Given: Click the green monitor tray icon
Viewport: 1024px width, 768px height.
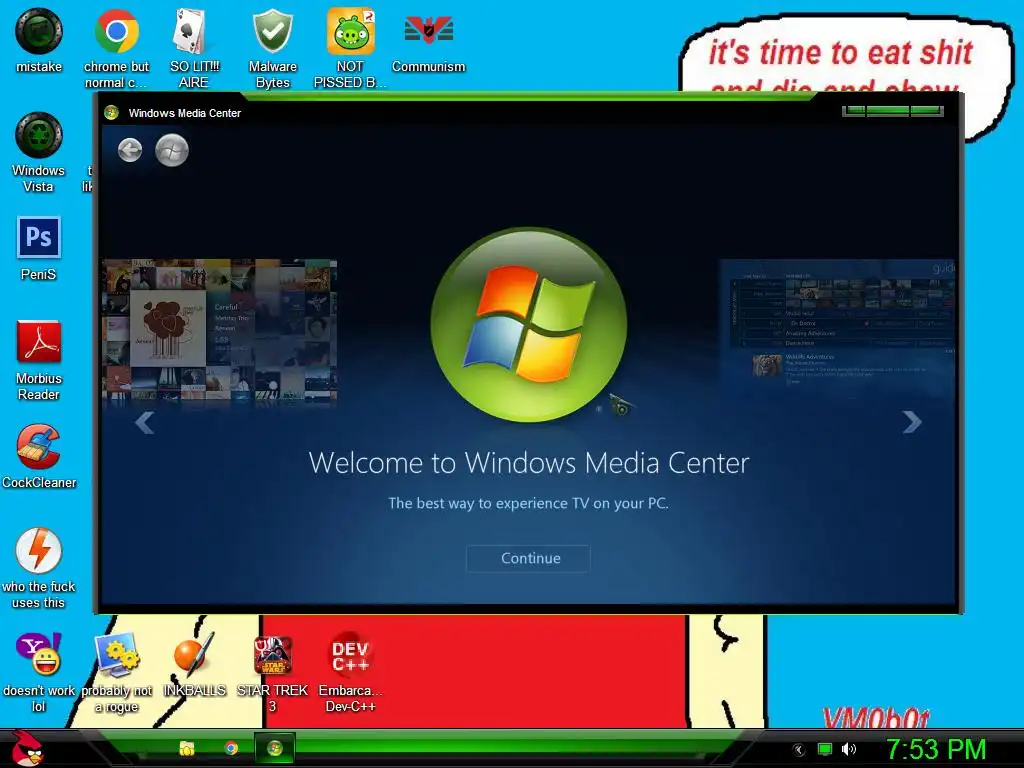Looking at the screenshot, I should coord(825,749).
